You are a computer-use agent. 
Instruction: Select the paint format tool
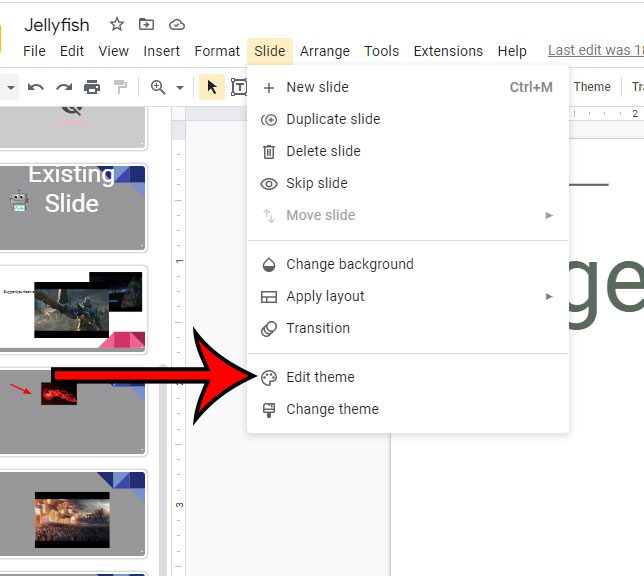119,87
